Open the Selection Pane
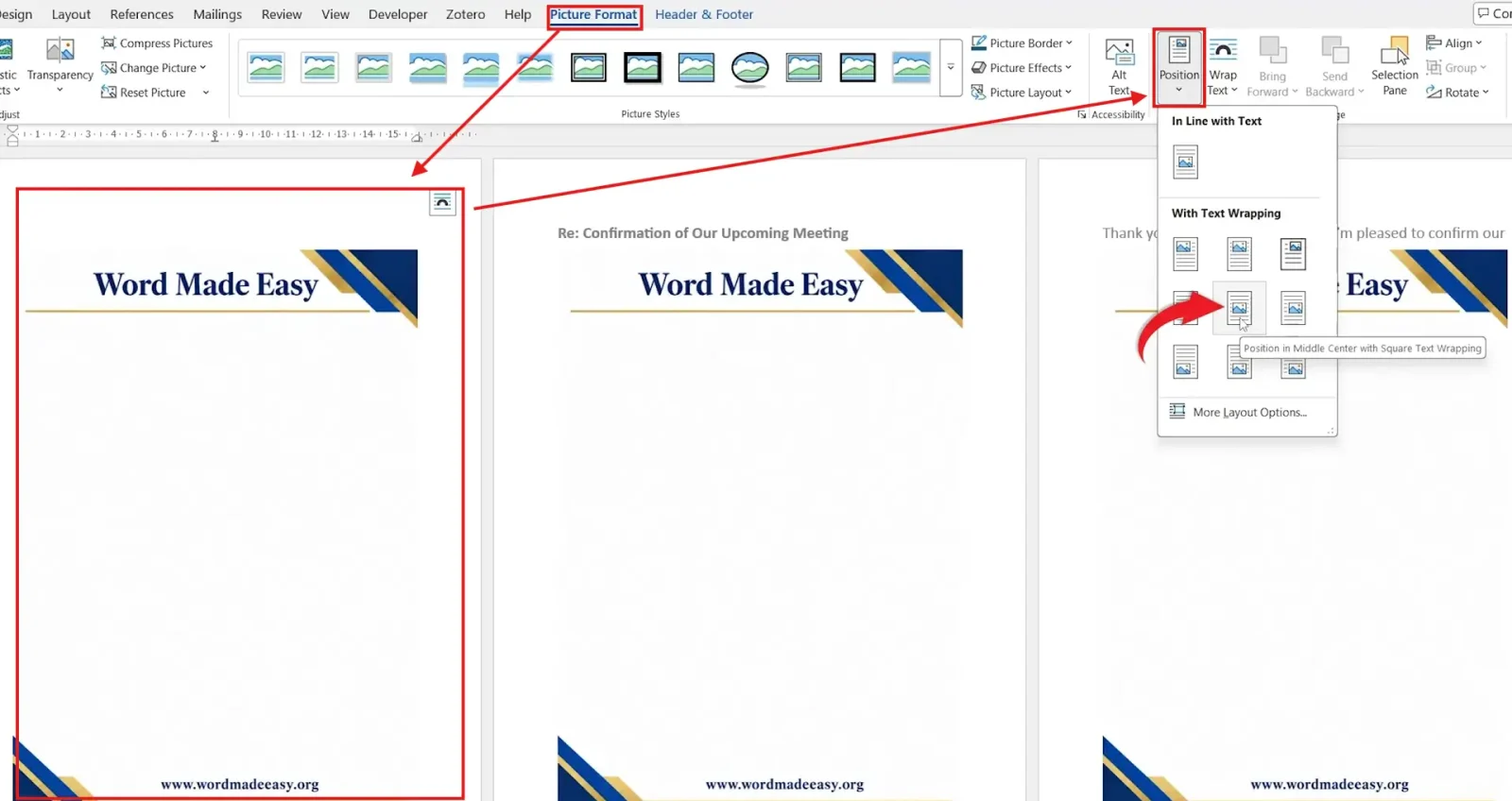 coord(1395,67)
